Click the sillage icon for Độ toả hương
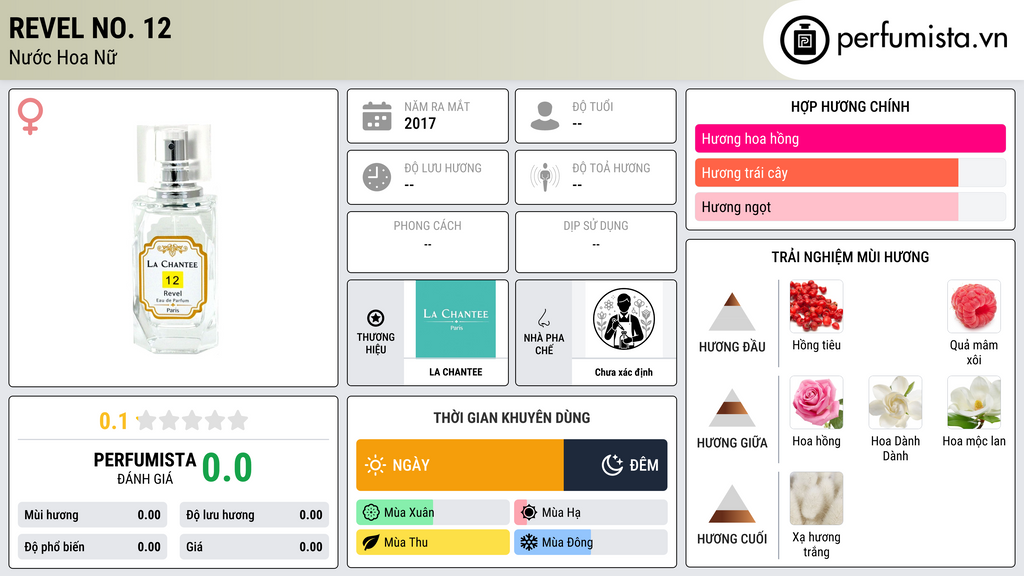Image resolution: width=1024 pixels, height=576 pixels. click(545, 177)
